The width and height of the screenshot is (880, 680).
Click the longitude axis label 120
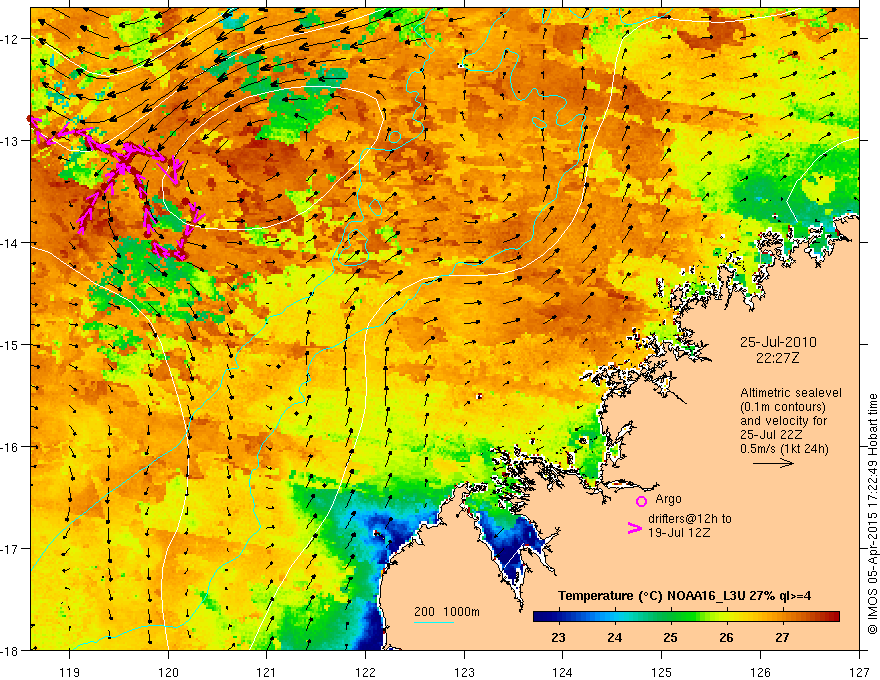click(x=168, y=672)
